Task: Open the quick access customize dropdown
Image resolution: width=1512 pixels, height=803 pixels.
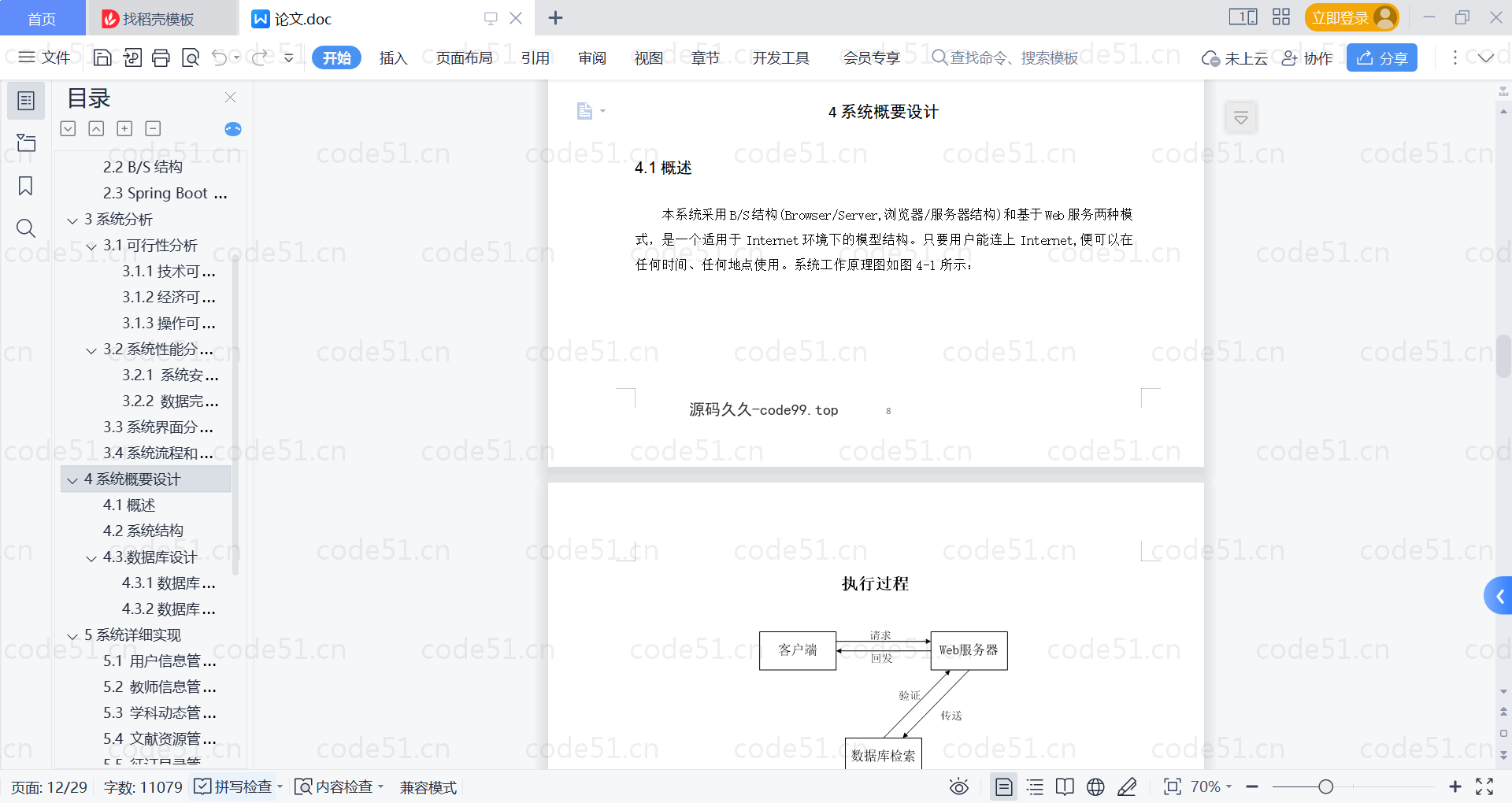Action: (x=289, y=57)
